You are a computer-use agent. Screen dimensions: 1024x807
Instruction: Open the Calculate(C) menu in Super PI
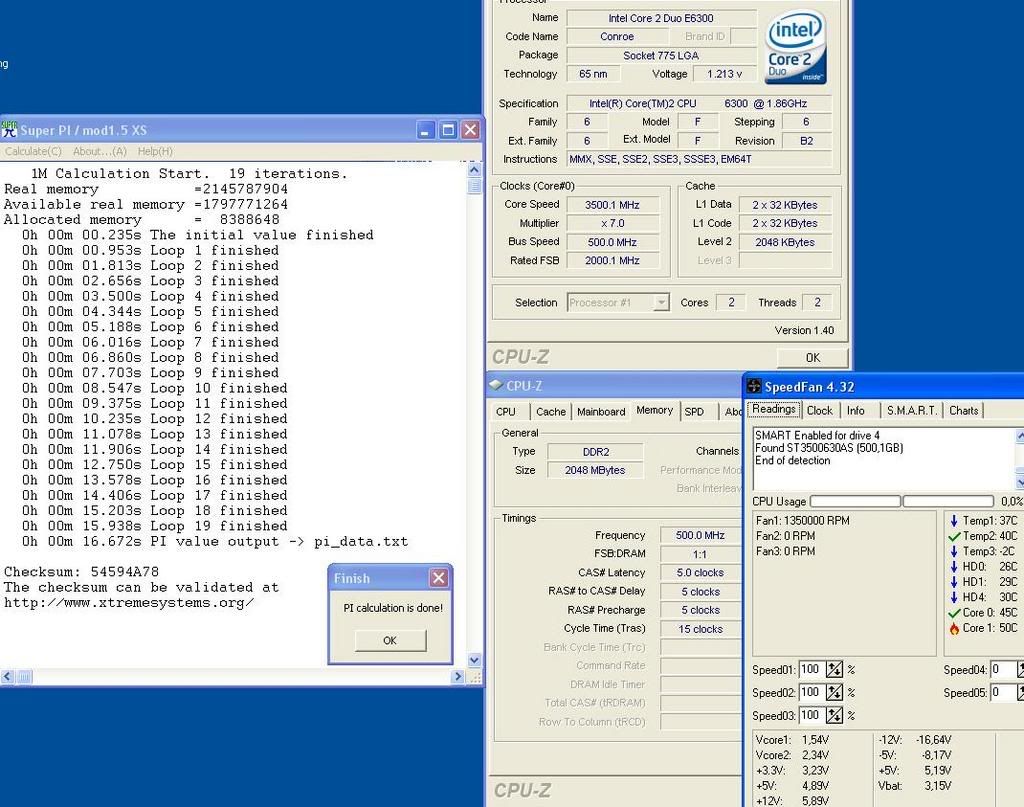[33, 151]
